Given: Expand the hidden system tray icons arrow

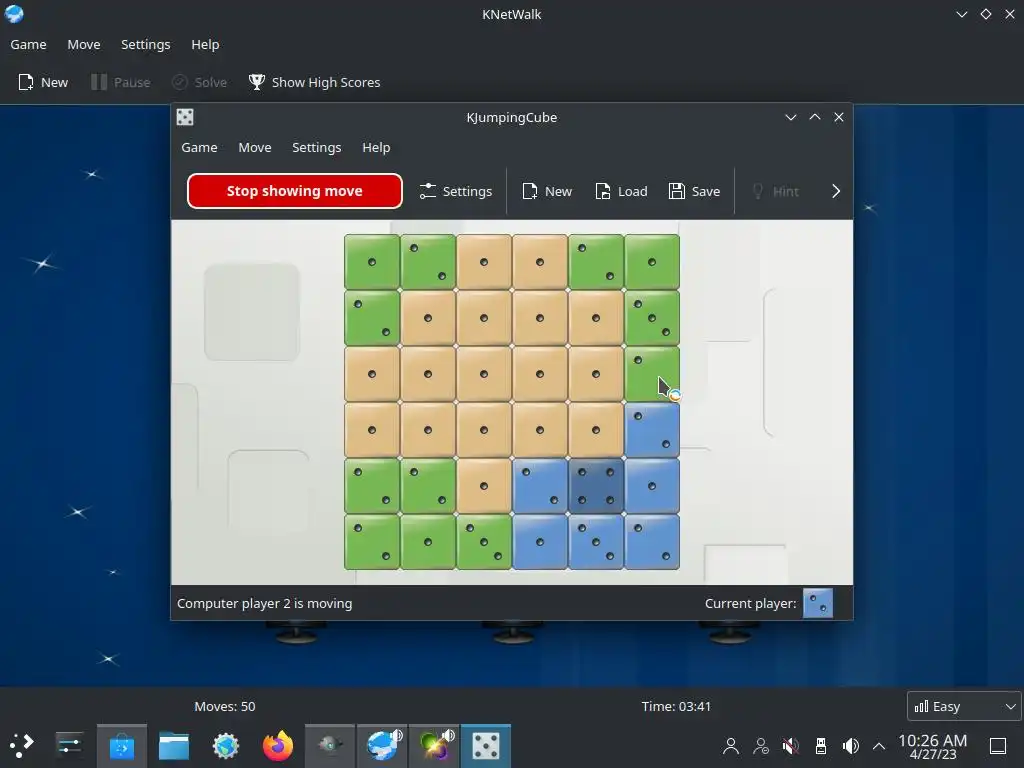Looking at the screenshot, I should click(x=879, y=746).
